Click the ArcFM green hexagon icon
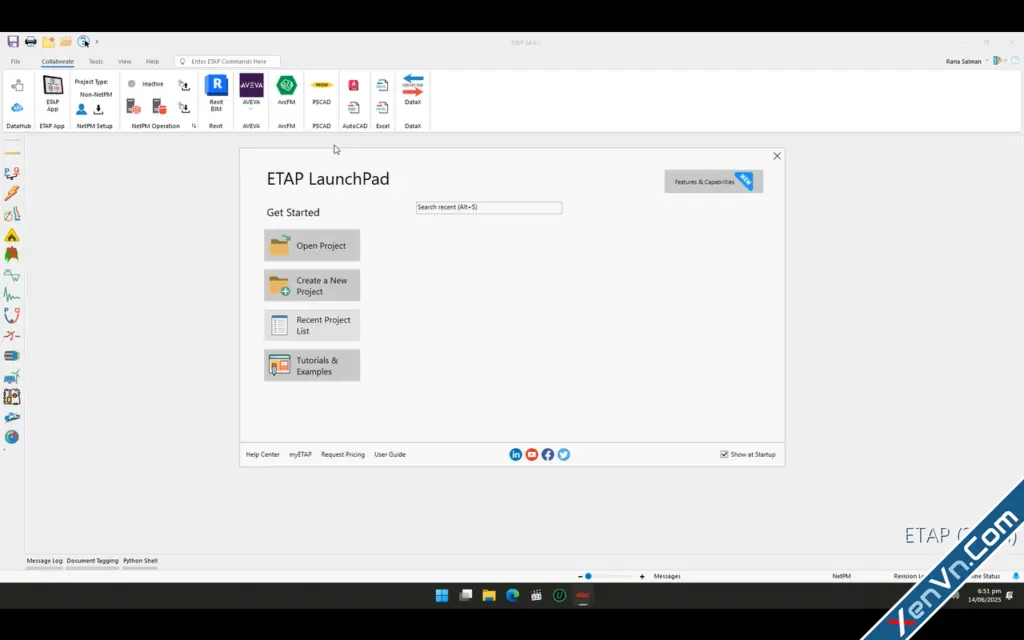 (286, 85)
